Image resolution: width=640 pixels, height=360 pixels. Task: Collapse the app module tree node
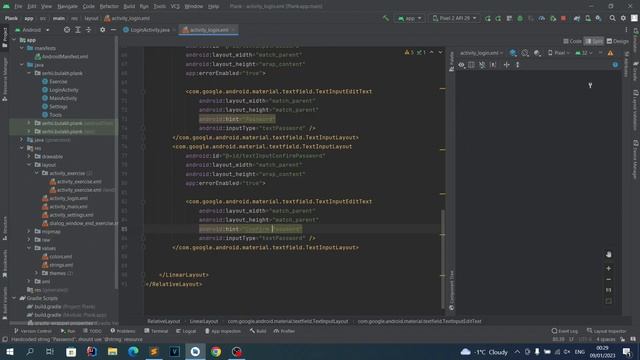(14, 40)
